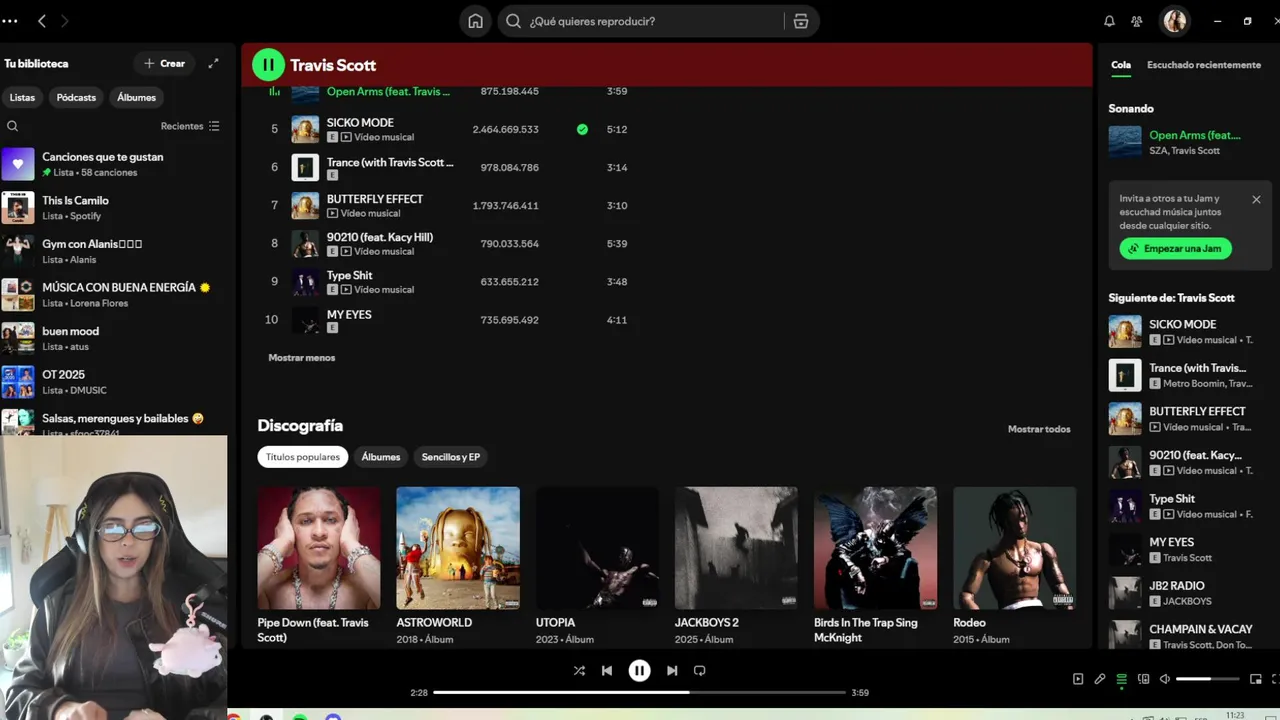
Task: Go back with the left arrow
Action: (42, 21)
